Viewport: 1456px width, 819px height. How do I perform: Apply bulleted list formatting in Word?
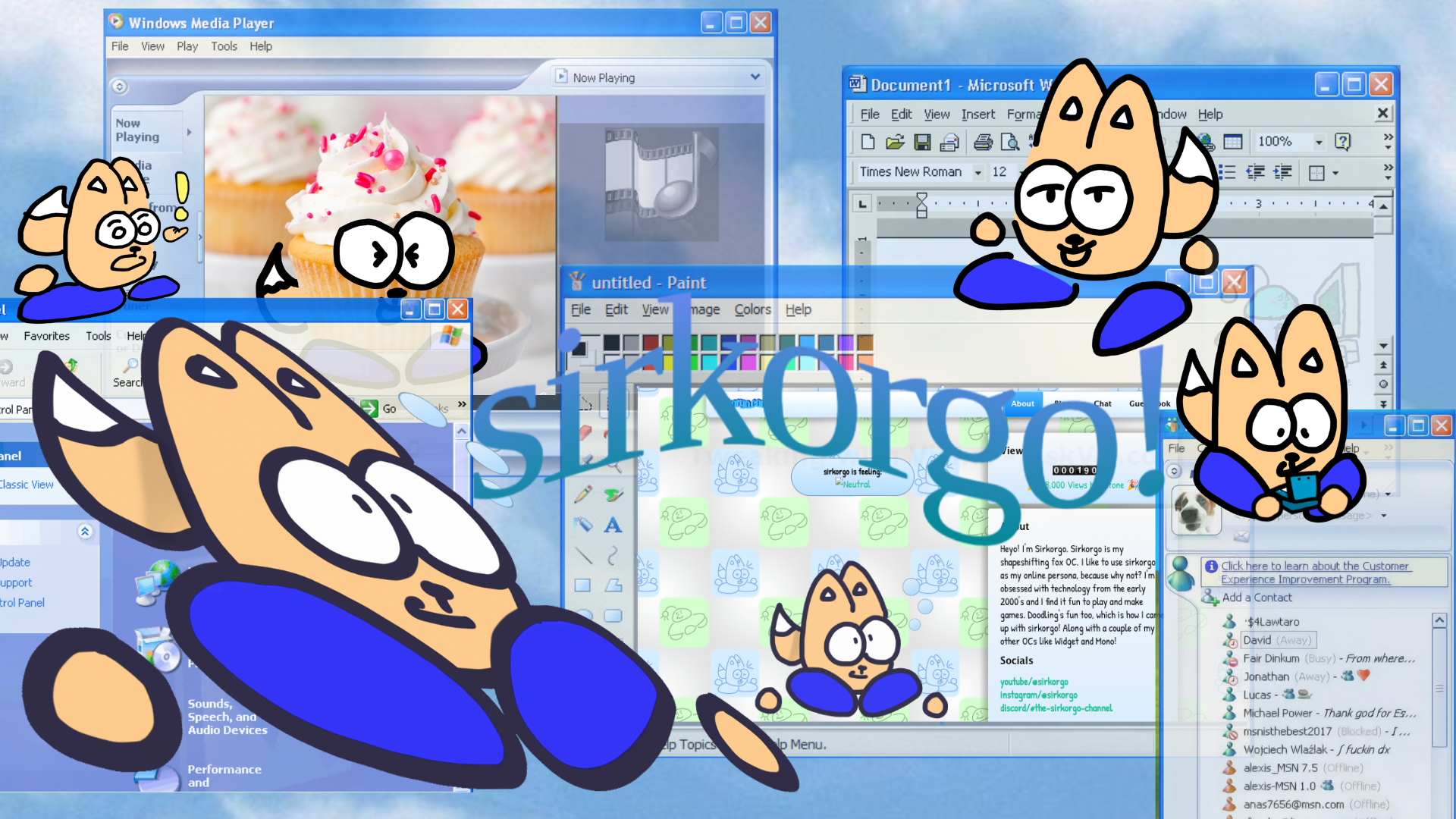click(x=1227, y=171)
